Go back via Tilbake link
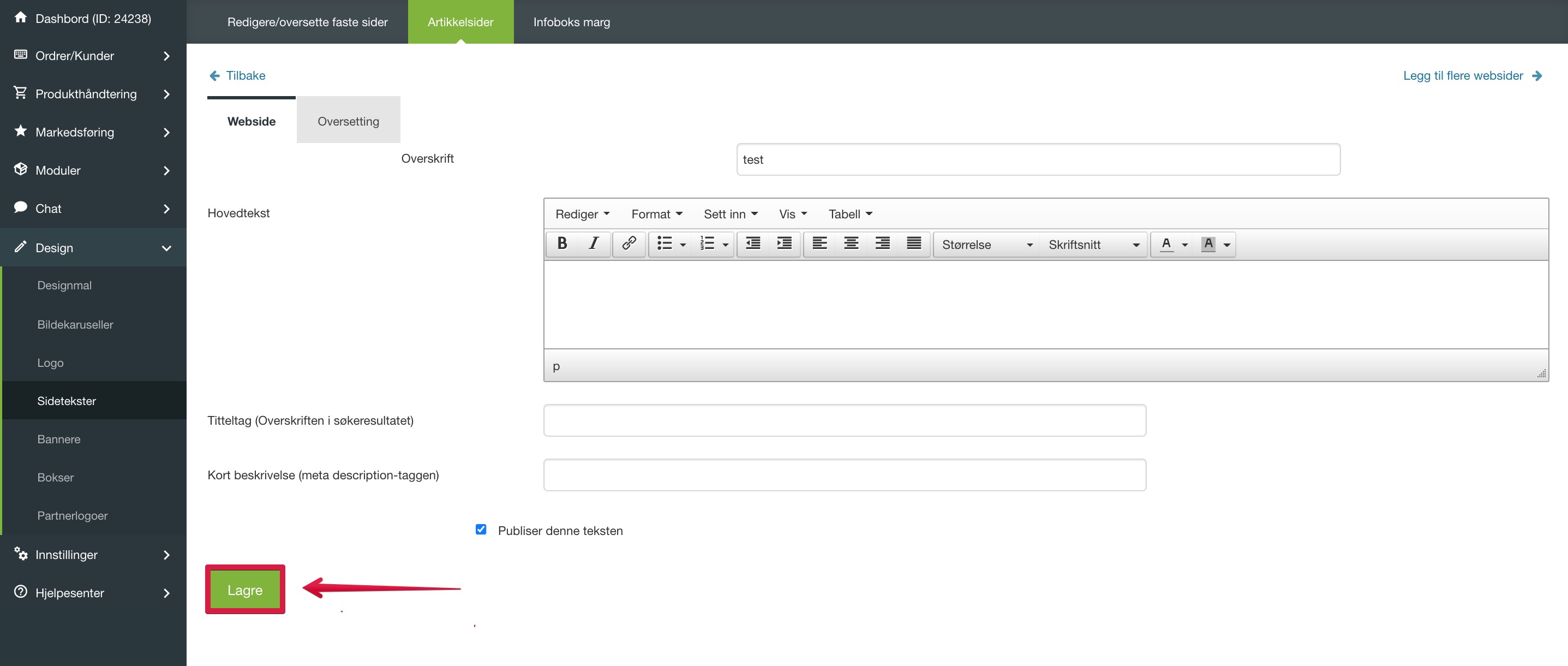The image size is (1568, 666). tap(246, 75)
